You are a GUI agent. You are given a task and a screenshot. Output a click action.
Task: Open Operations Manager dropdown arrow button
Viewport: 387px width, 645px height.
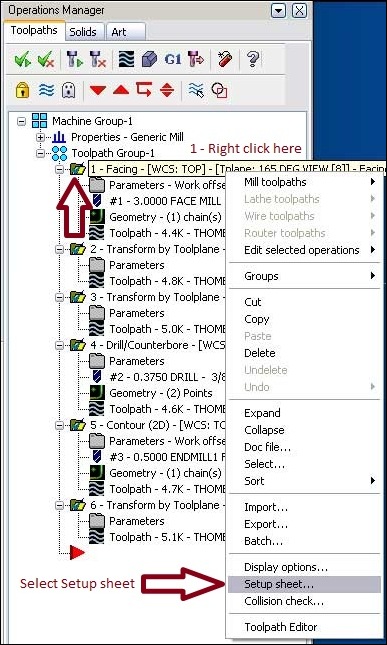(279, 10)
